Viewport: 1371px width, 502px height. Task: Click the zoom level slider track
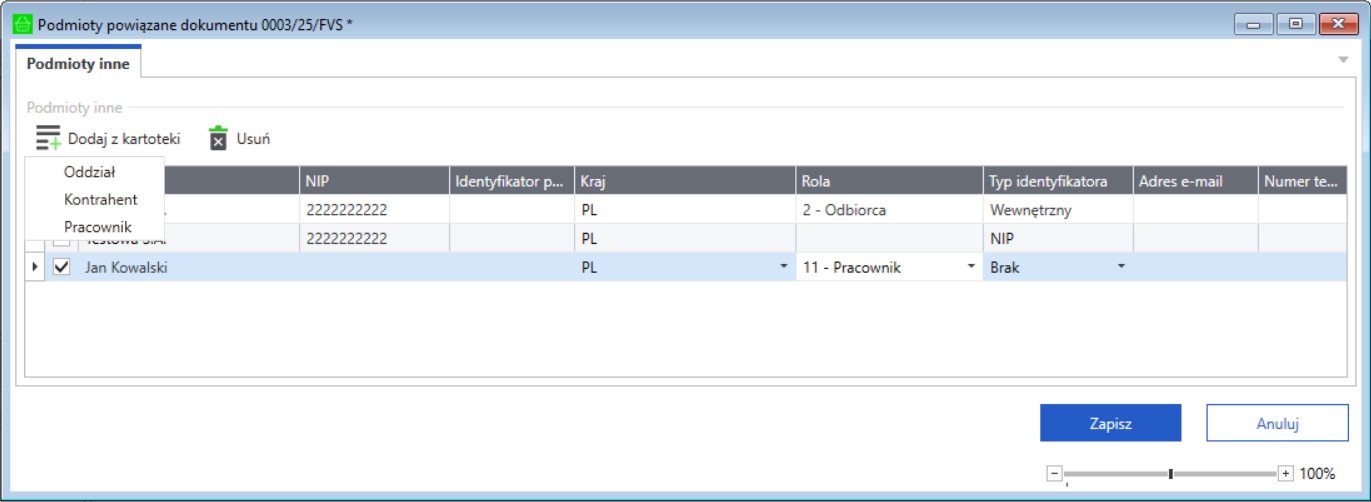point(1120,473)
